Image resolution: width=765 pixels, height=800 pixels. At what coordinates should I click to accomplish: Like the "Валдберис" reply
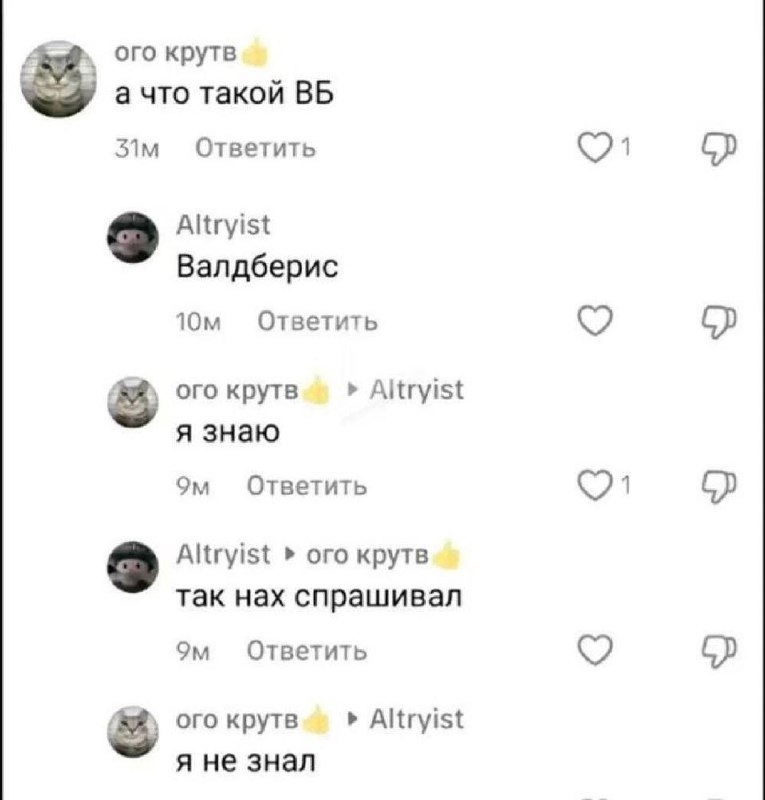coord(595,321)
